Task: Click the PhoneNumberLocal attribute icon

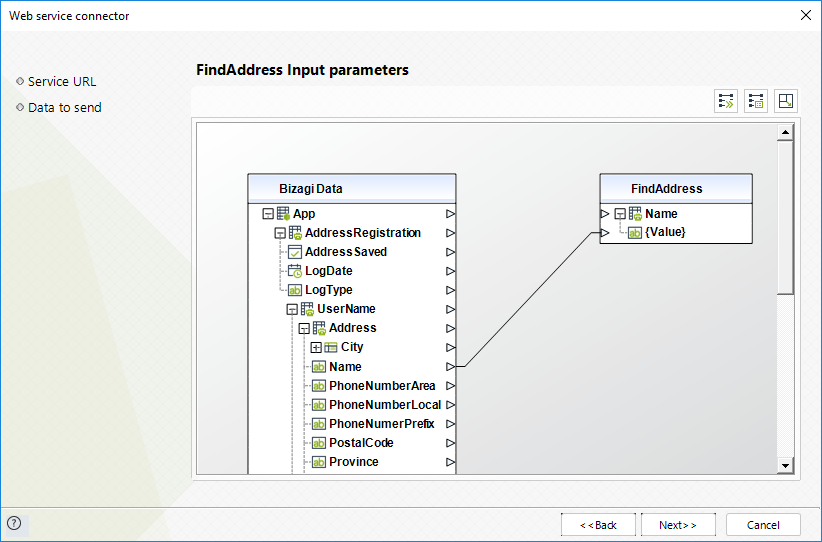Action: pyautogui.click(x=319, y=405)
